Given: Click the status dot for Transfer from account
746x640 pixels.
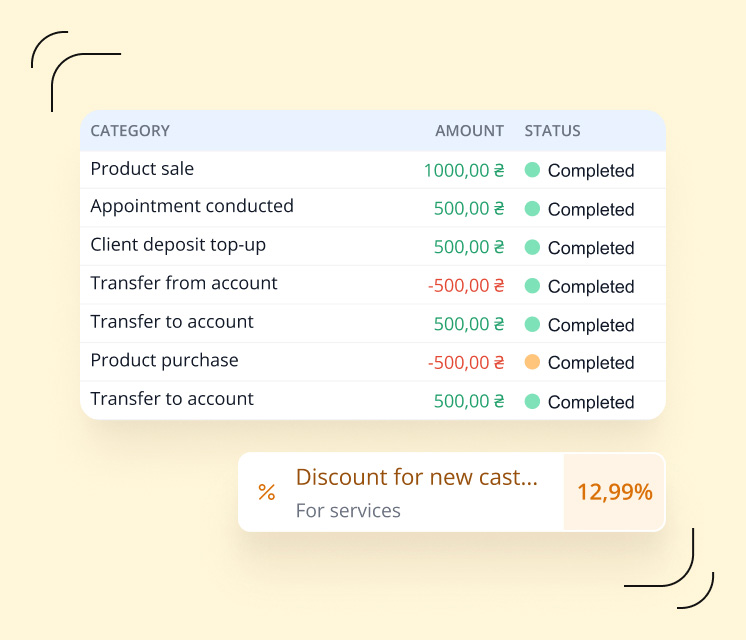Looking at the screenshot, I should click(x=532, y=286).
